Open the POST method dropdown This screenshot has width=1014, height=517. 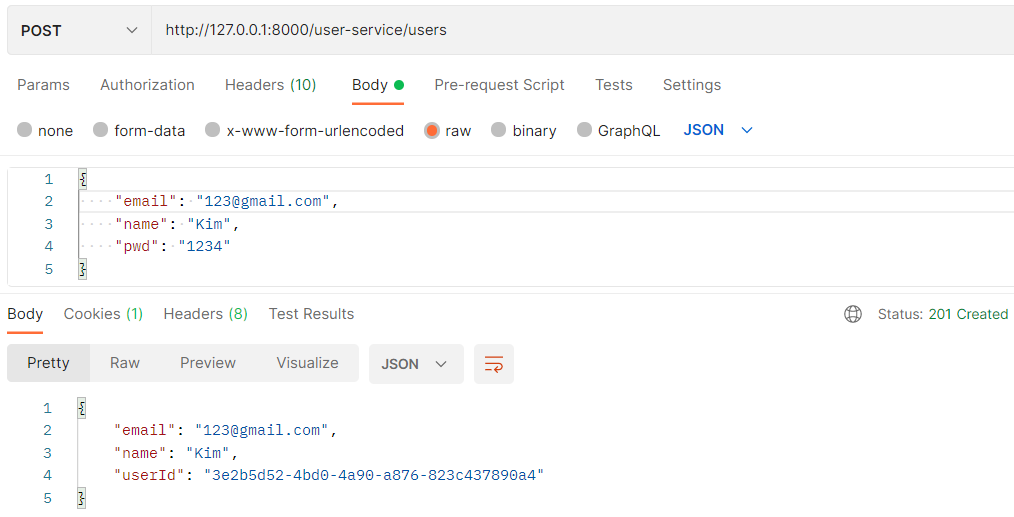79,30
